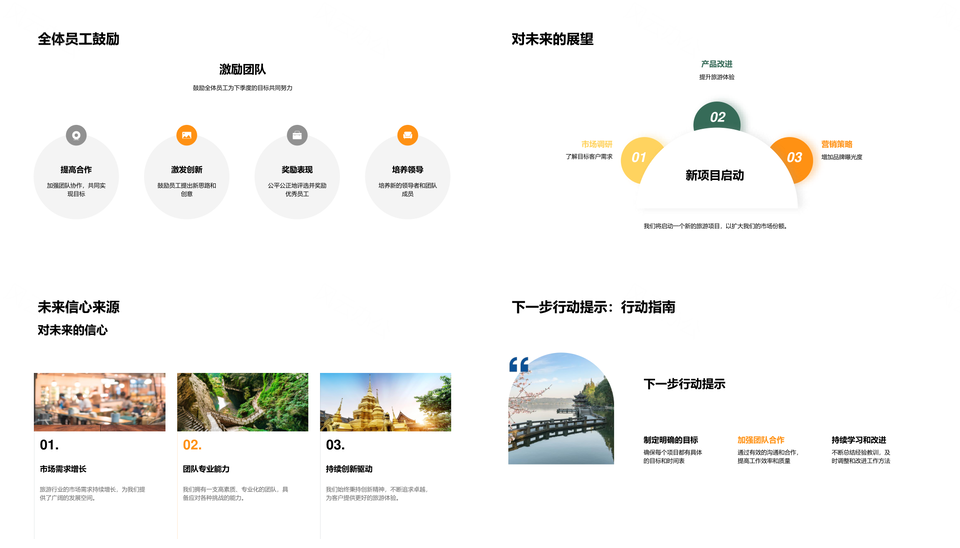Click the 确保每个项目都有具体 description

673,457
